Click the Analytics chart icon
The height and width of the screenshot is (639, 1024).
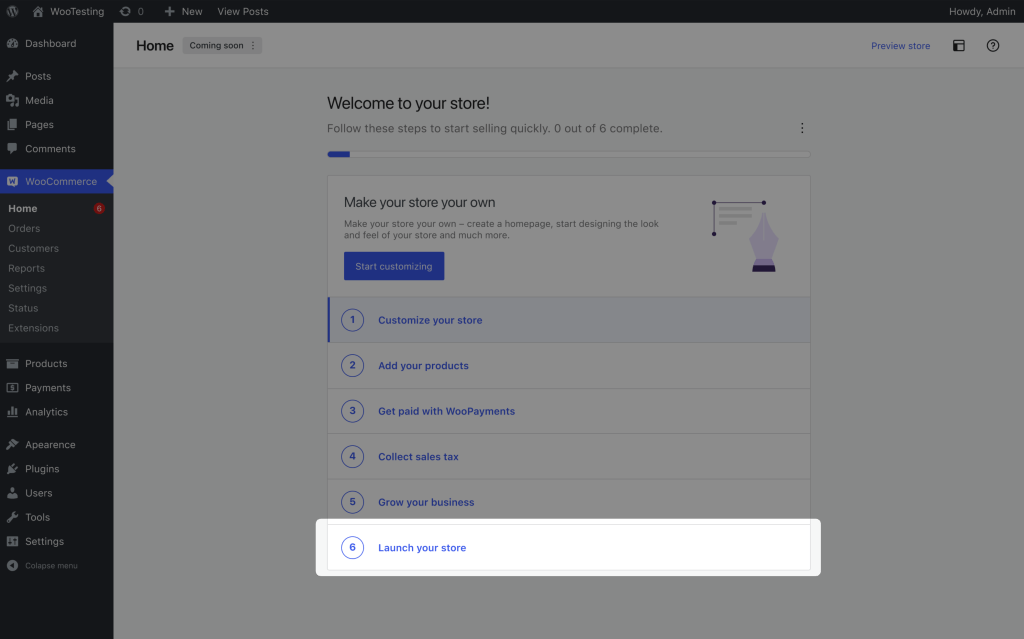tap(13, 411)
